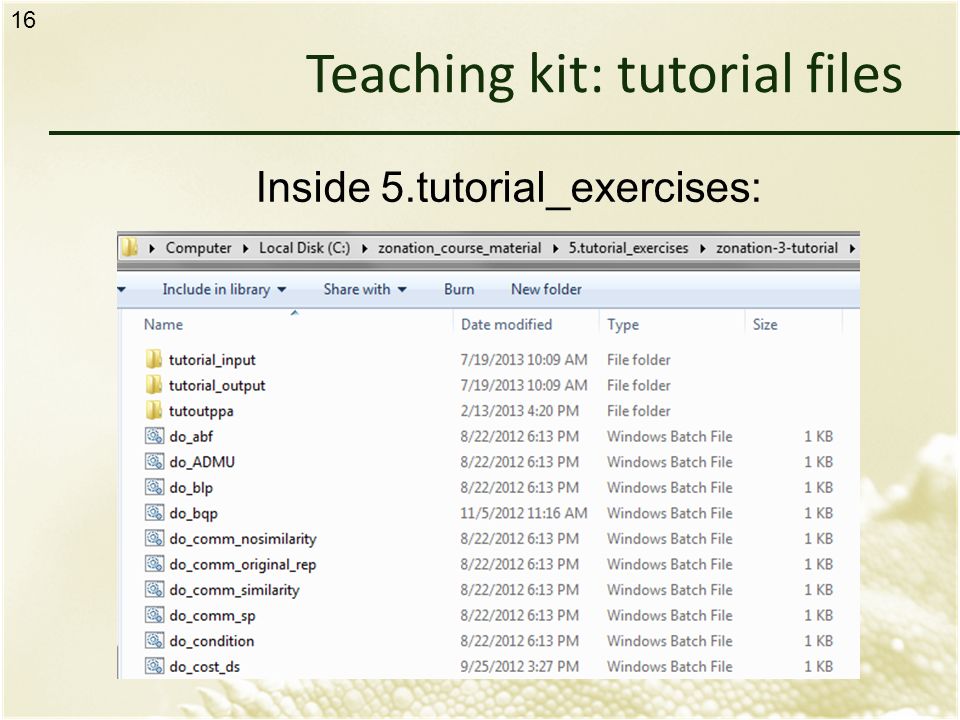The height and width of the screenshot is (720, 960).
Task: Expand arrow before zonation-3-tutorial breadcrumb
Action: pos(702,248)
